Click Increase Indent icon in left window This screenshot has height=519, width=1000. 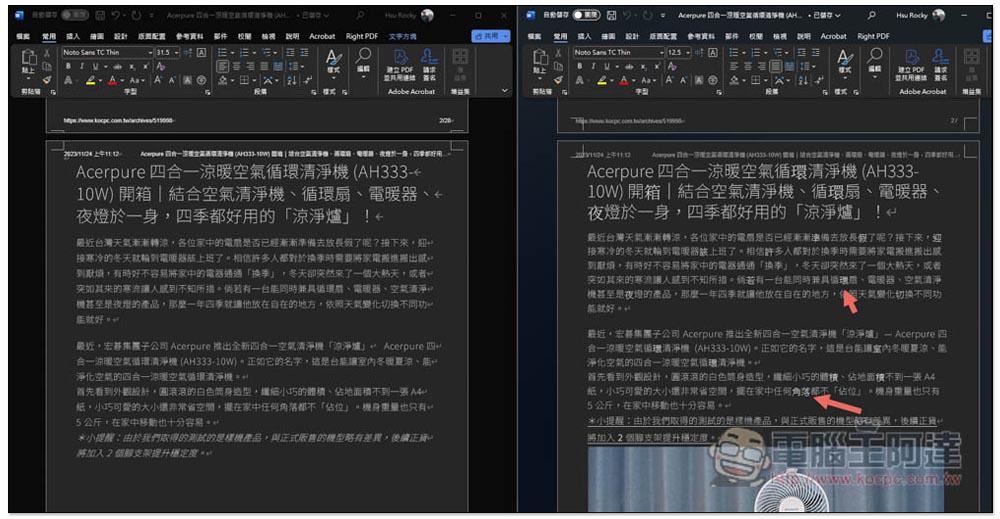click(x=304, y=52)
